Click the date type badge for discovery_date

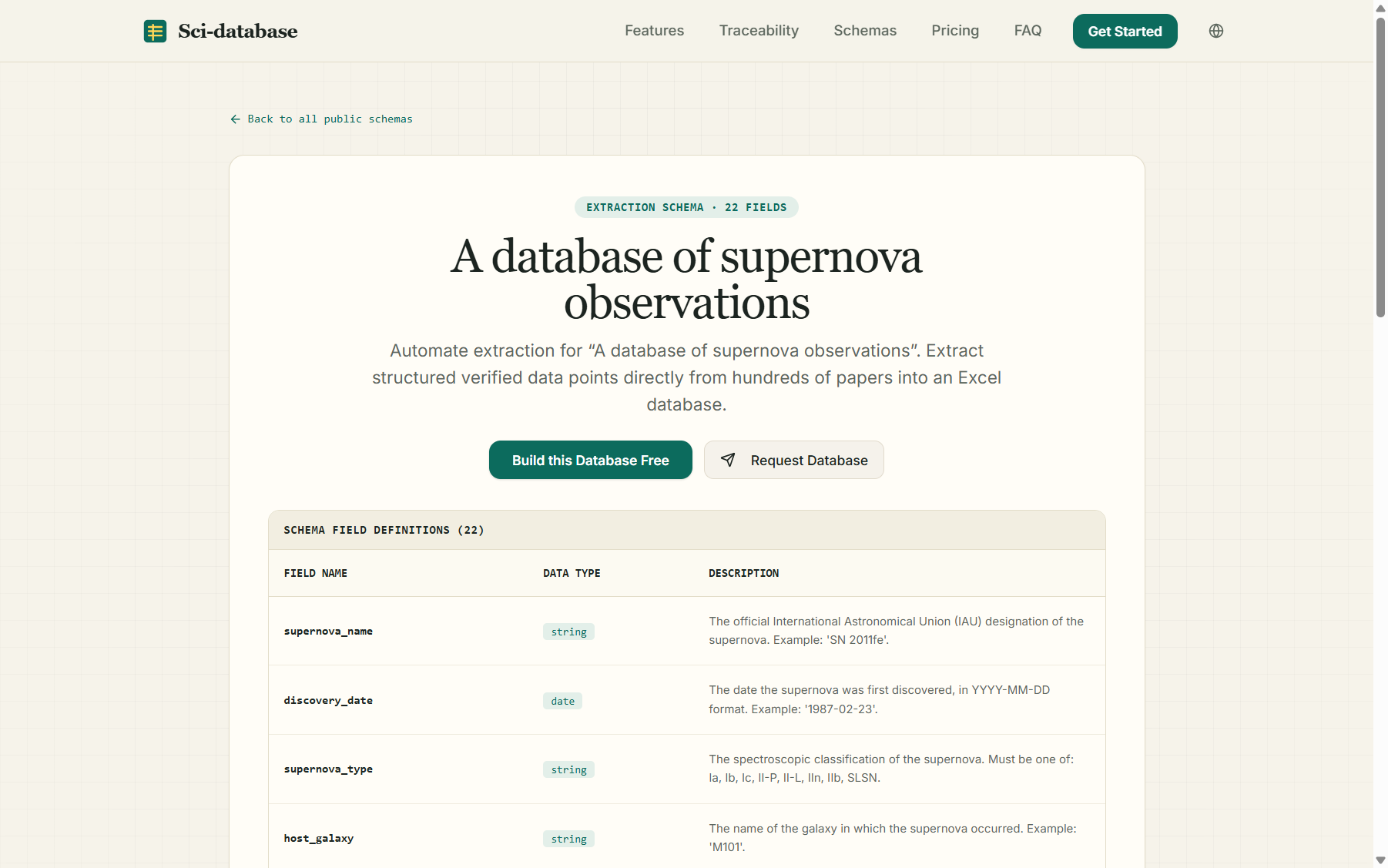(562, 701)
